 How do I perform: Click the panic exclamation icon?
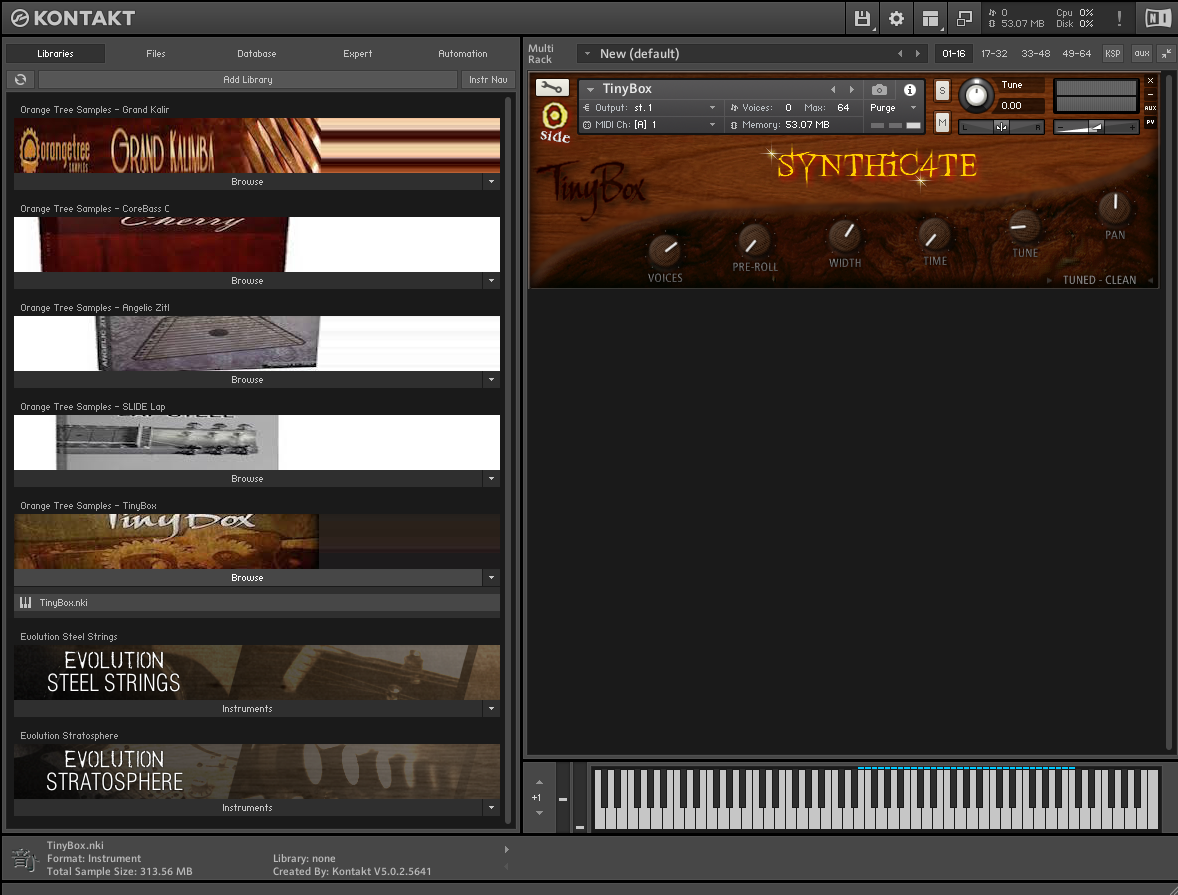coord(1119,18)
